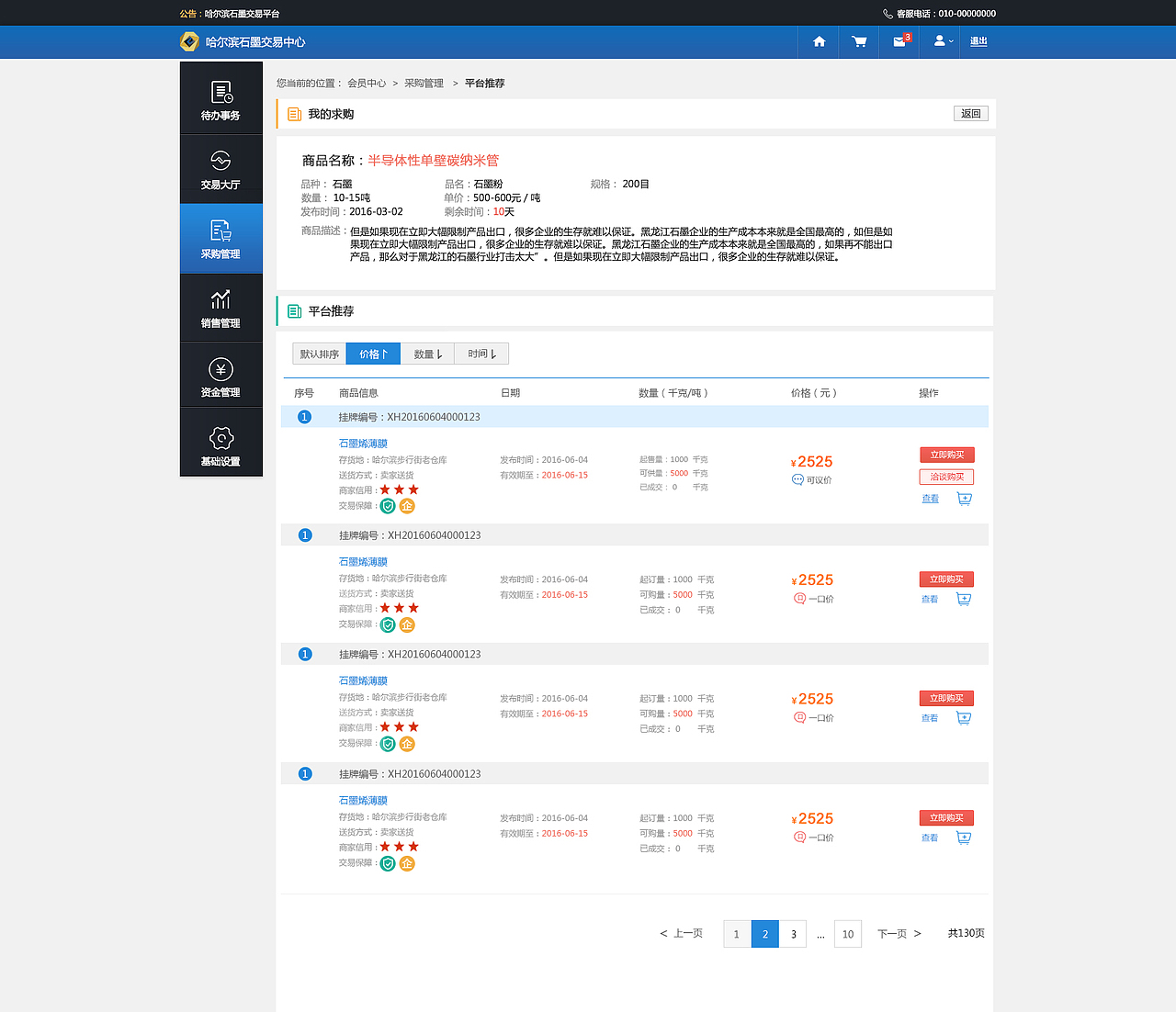Go to pagination page 3

[x=794, y=934]
